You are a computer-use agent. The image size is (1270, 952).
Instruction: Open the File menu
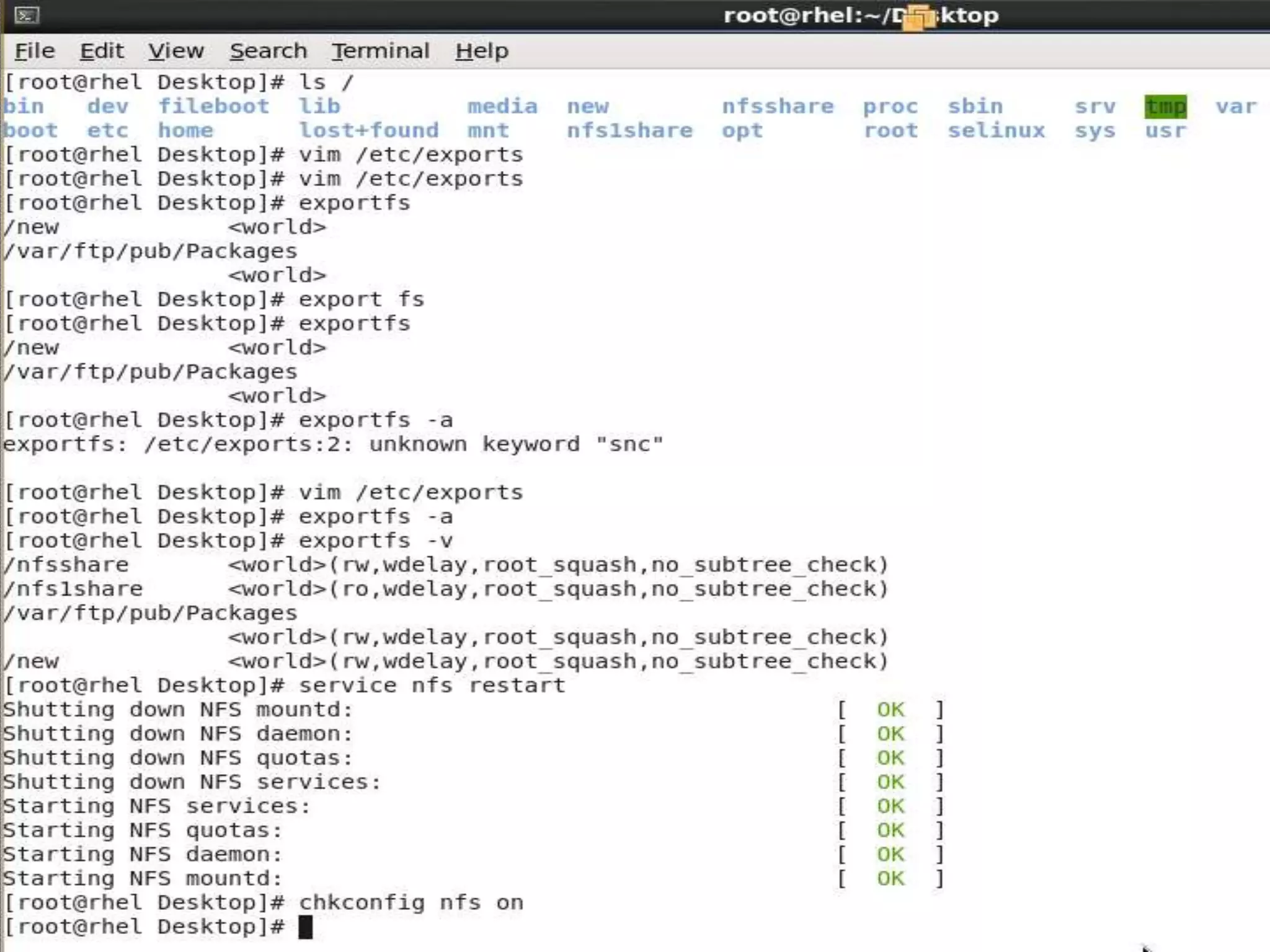[35, 51]
